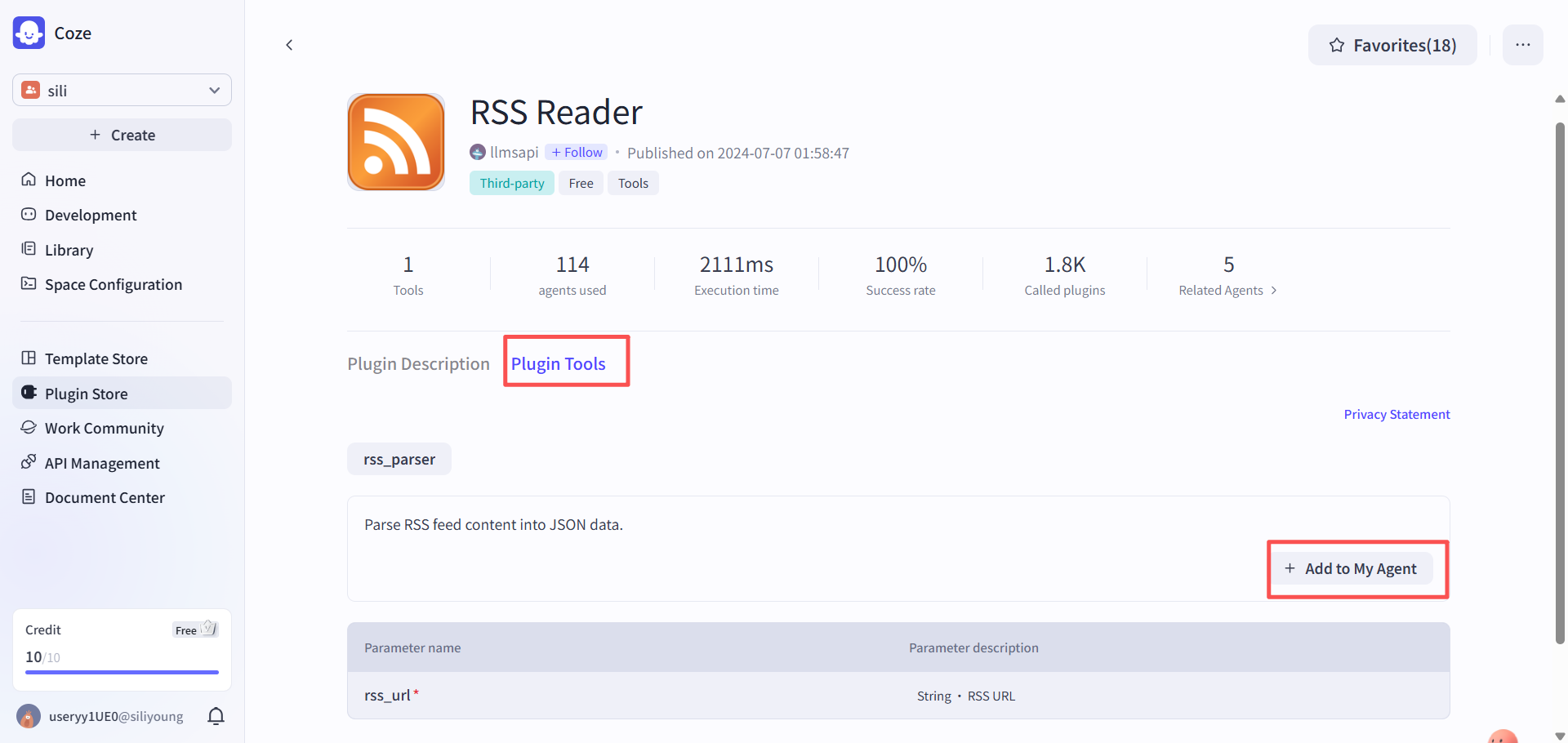The image size is (1568, 743).
Task: Click the llmsapi author avatar
Action: 478,153
